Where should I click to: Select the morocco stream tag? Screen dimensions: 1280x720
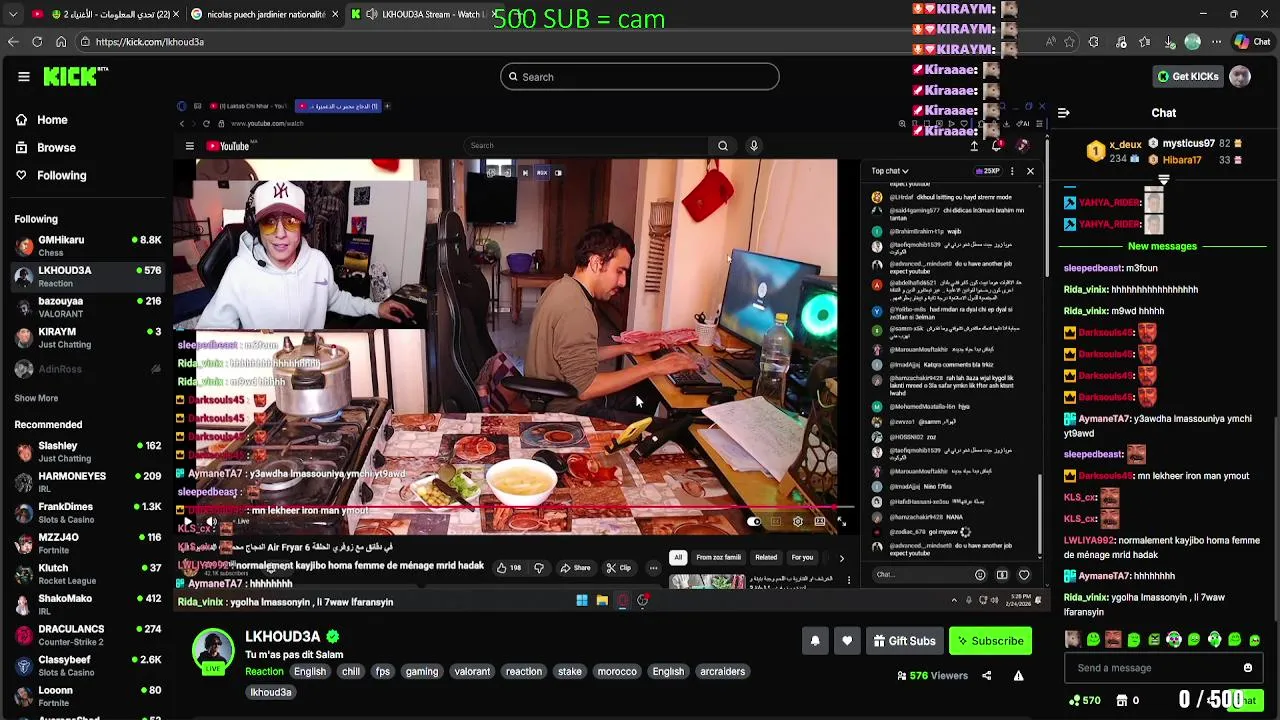(617, 672)
